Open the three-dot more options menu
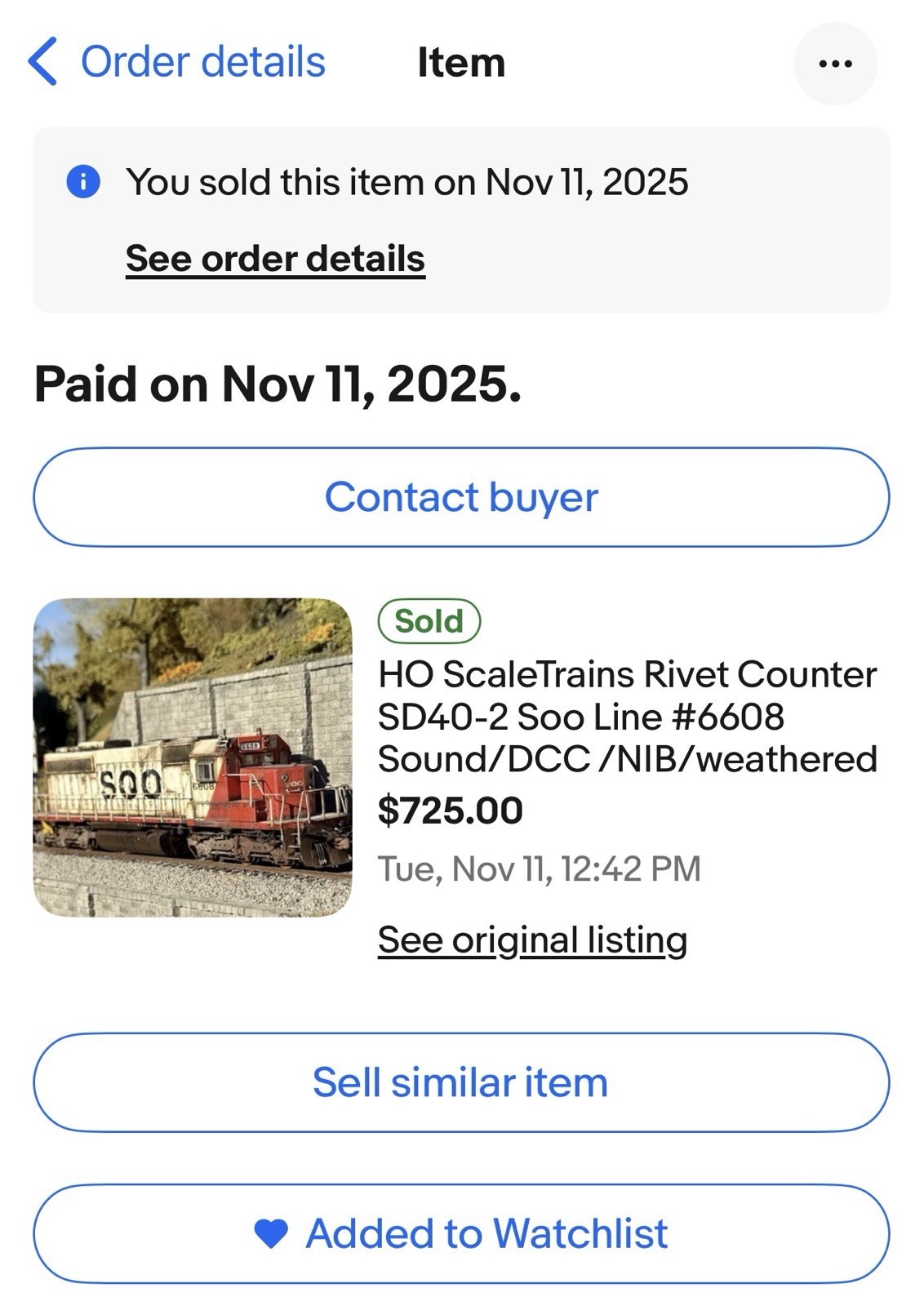Image resolution: width=924 pixels, height=1306 pixels. pyautogui.click(x=835, y=64)
